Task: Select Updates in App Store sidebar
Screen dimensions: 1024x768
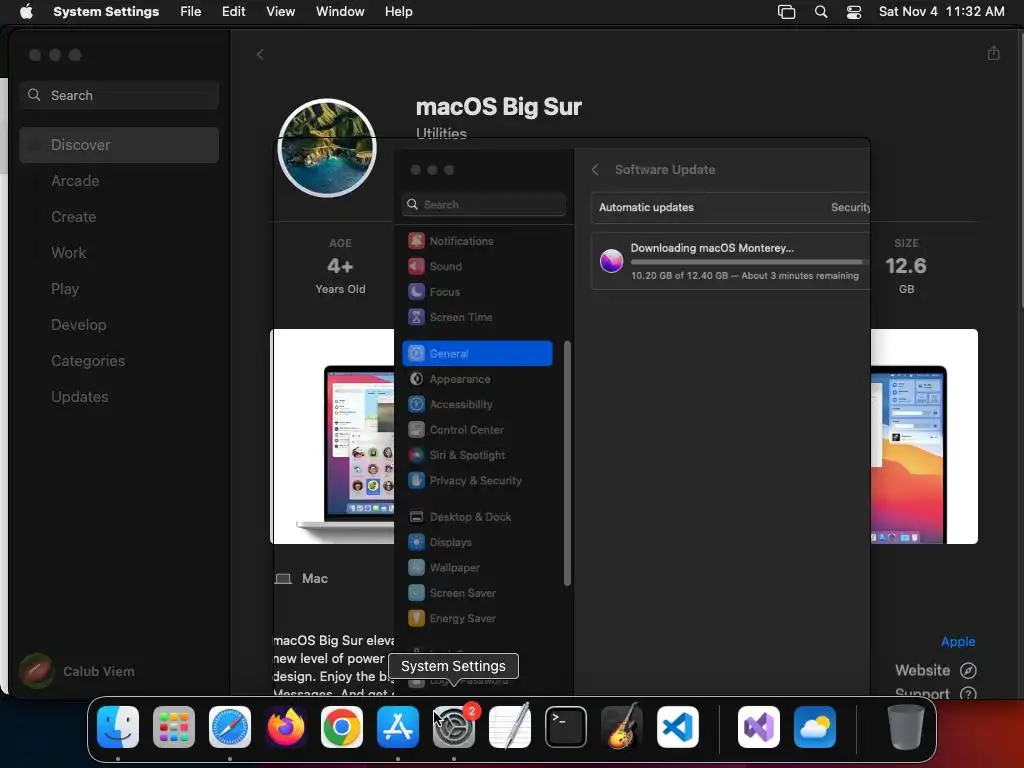Action: pyautogui.click(x=119, y=396)
